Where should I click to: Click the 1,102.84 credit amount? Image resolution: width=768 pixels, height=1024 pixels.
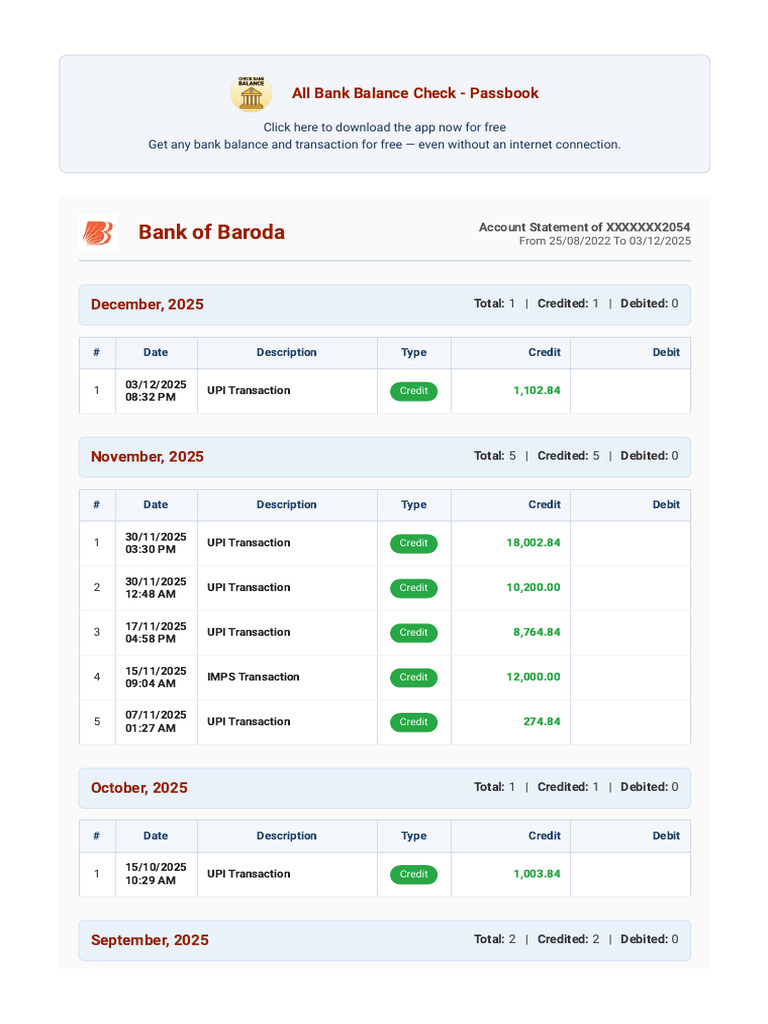pos(537,391)
